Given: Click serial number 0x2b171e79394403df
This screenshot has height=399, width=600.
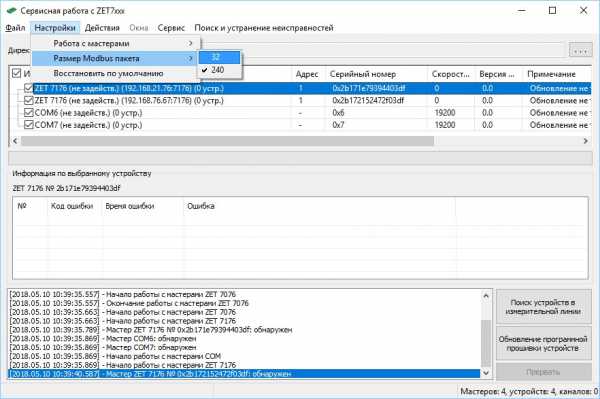Looking at the screenshot, I should [368, 88].
